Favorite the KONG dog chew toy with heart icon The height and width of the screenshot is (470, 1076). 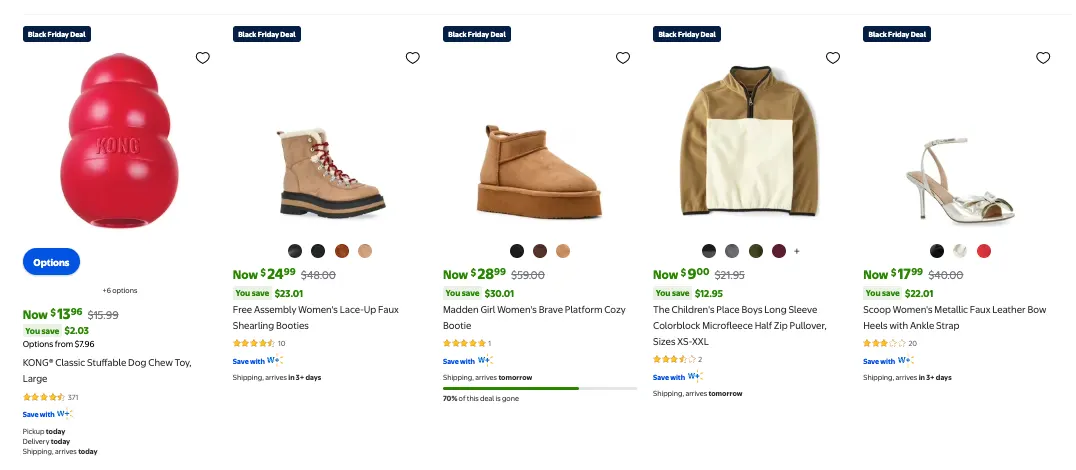203,58
